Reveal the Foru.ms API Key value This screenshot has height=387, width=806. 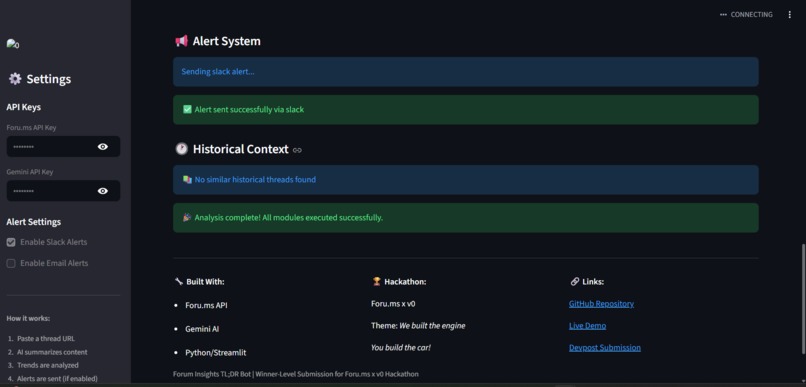[x=103, y=146]
